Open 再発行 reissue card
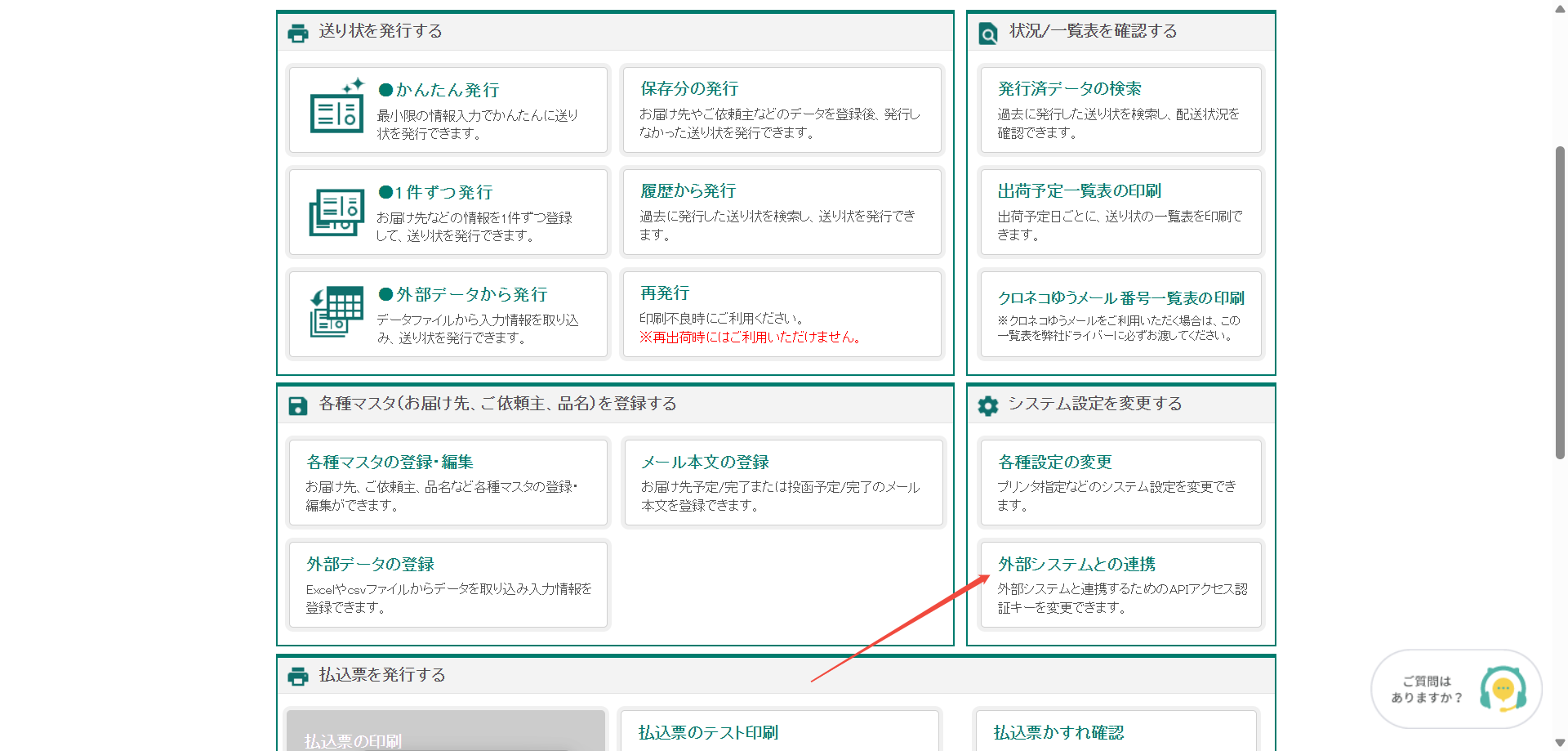Image resolution: width=1568 pixels, height=751 pixels. coord(782,315)
